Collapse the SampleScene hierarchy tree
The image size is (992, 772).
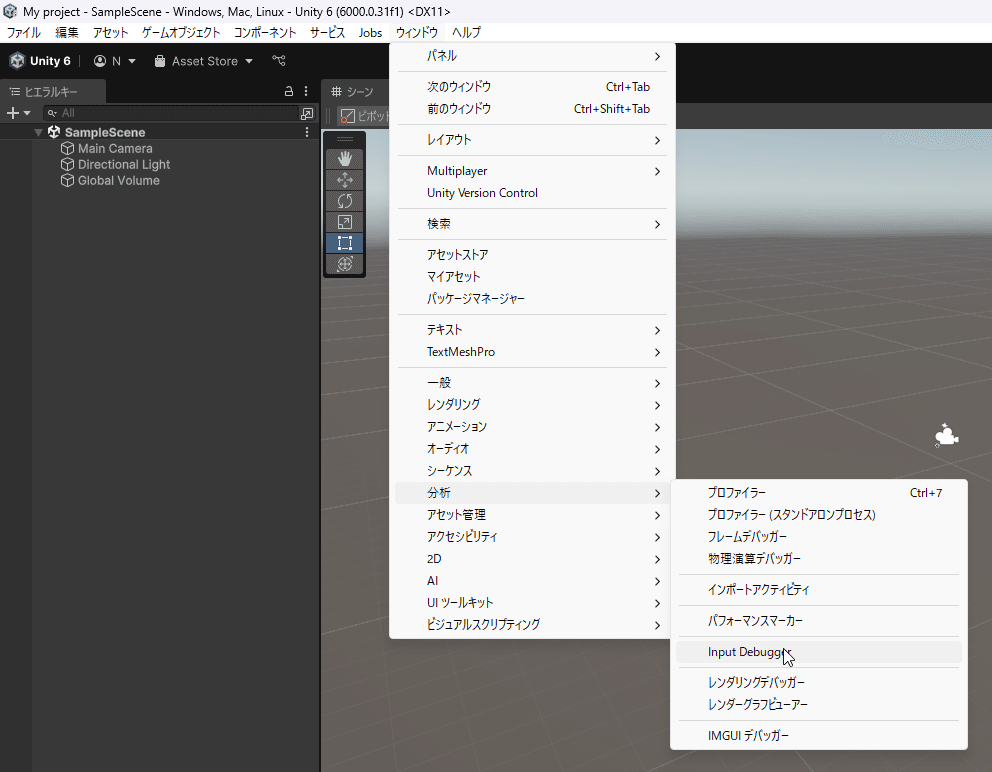(37, 131)
